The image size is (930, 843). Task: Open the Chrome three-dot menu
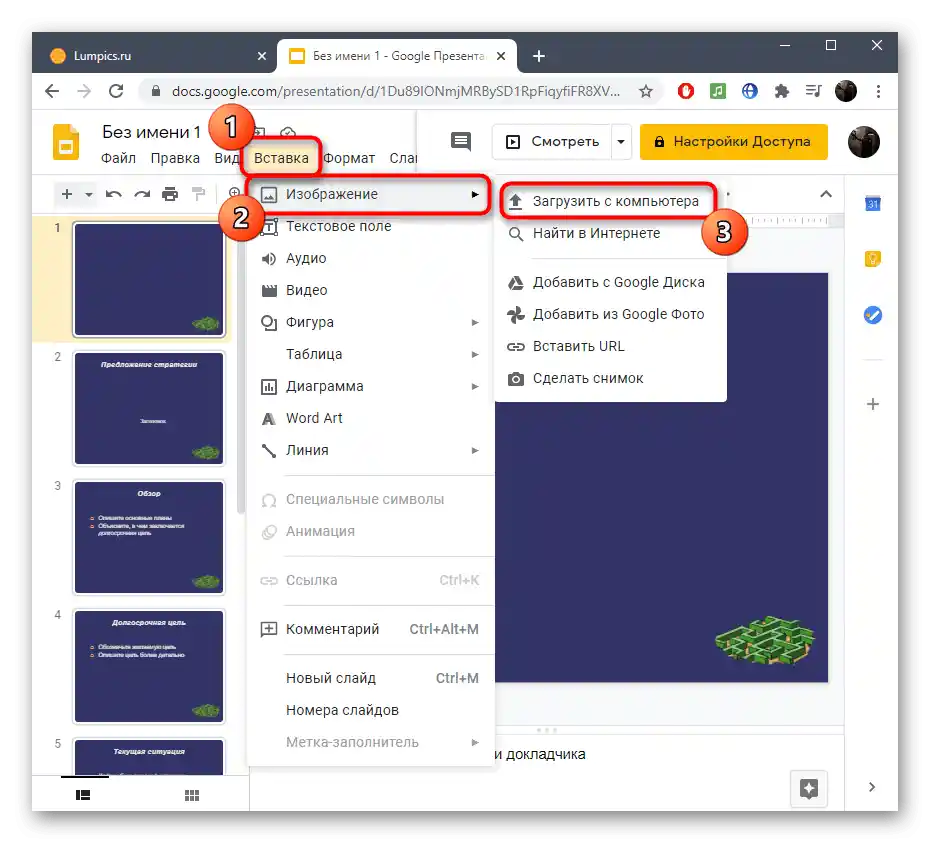(x=878, y=91)
